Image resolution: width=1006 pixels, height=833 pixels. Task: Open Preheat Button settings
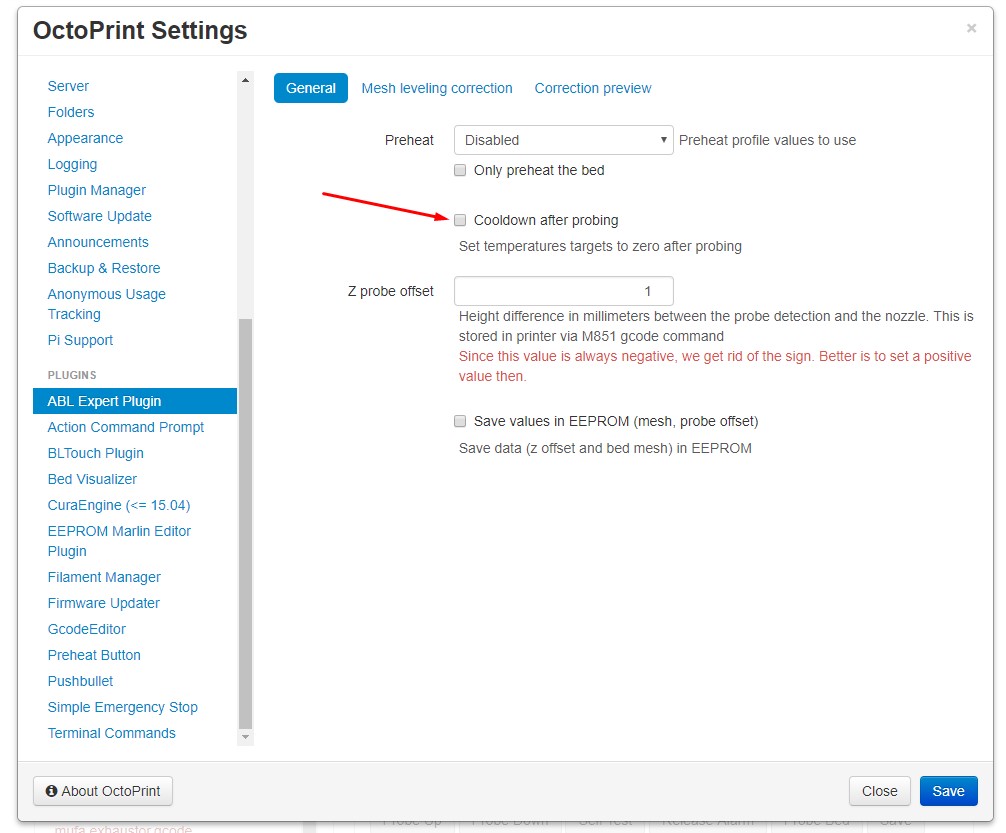pyautogui.click(x=94, y=655)
